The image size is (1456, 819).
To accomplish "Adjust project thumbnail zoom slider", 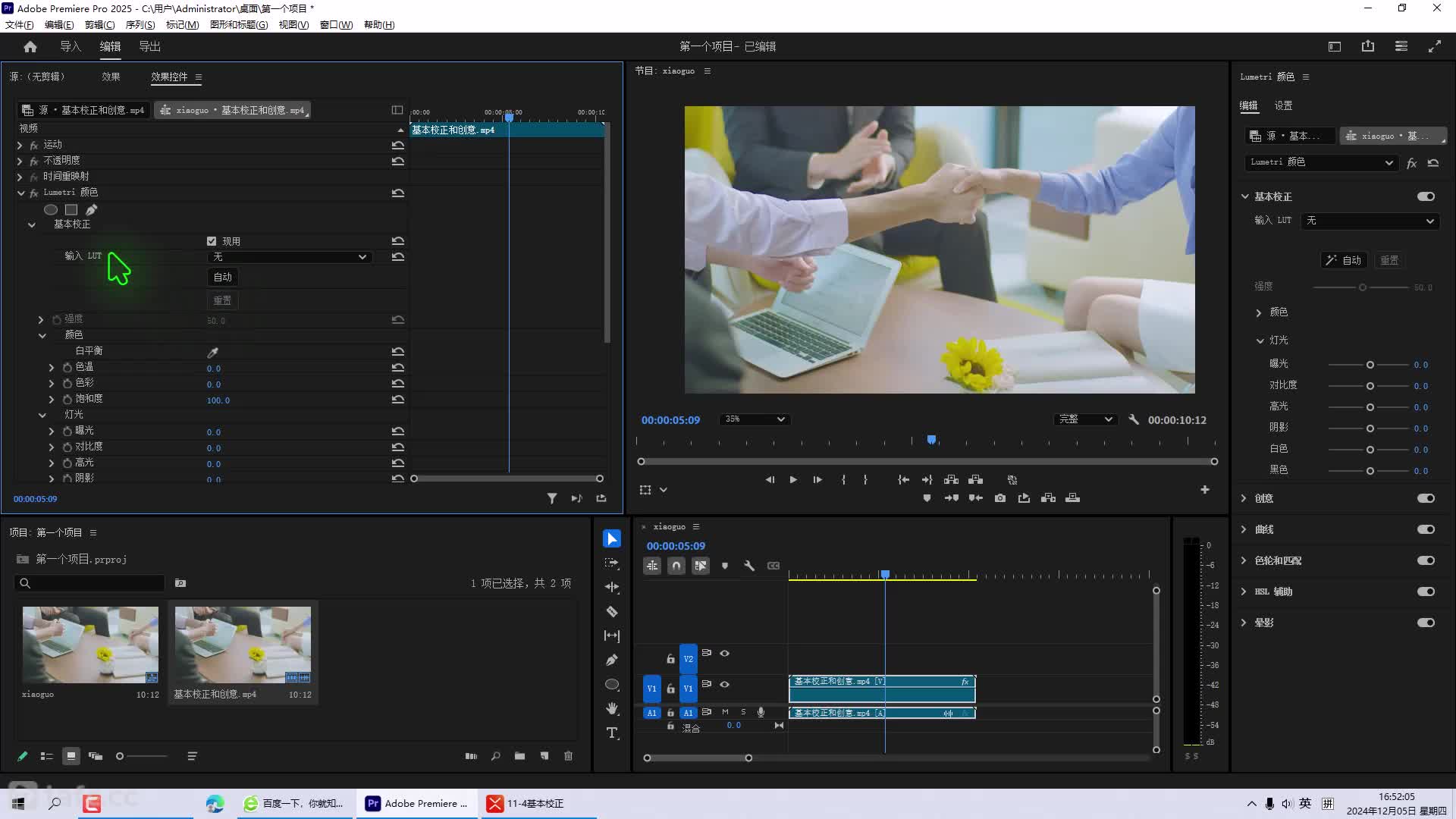I will pyautogui.click(x=142, y=756).
